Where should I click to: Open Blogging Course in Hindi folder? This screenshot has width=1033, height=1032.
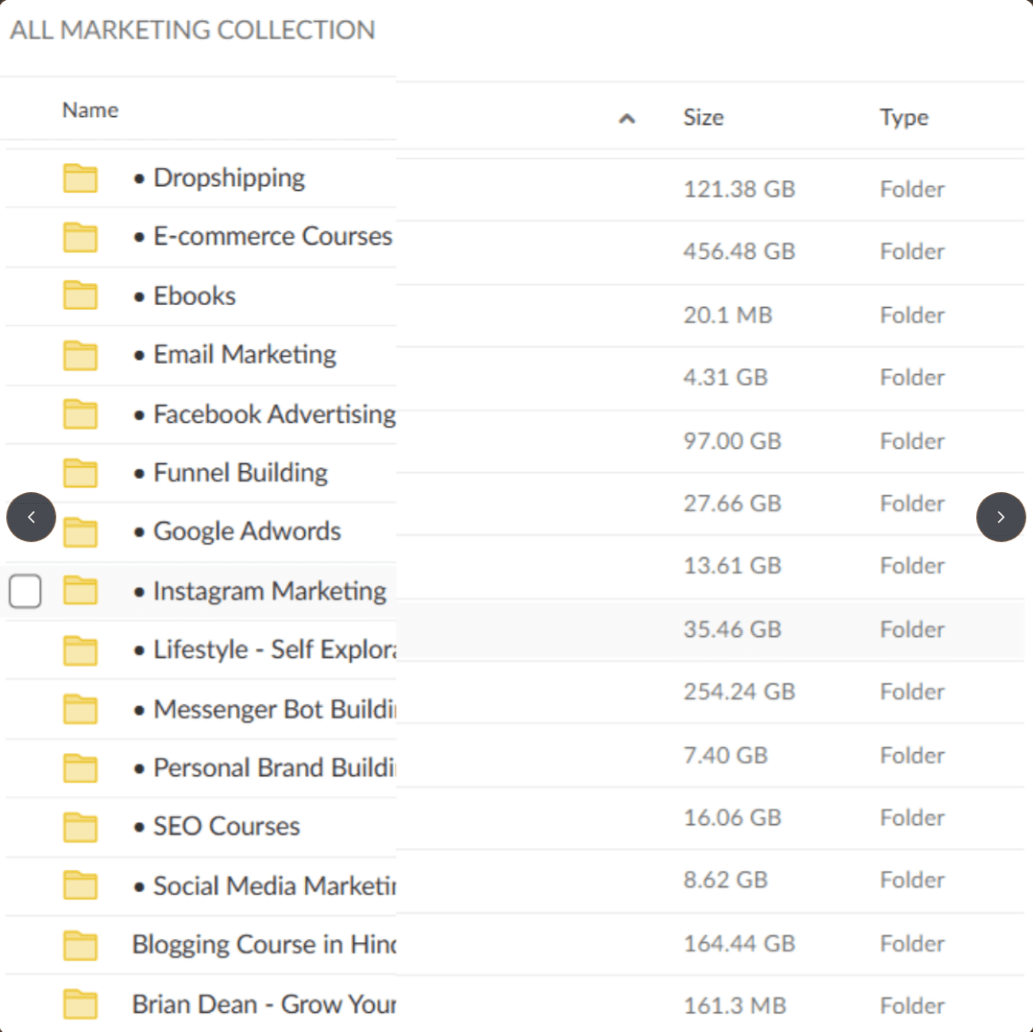[x=263, y=944]
